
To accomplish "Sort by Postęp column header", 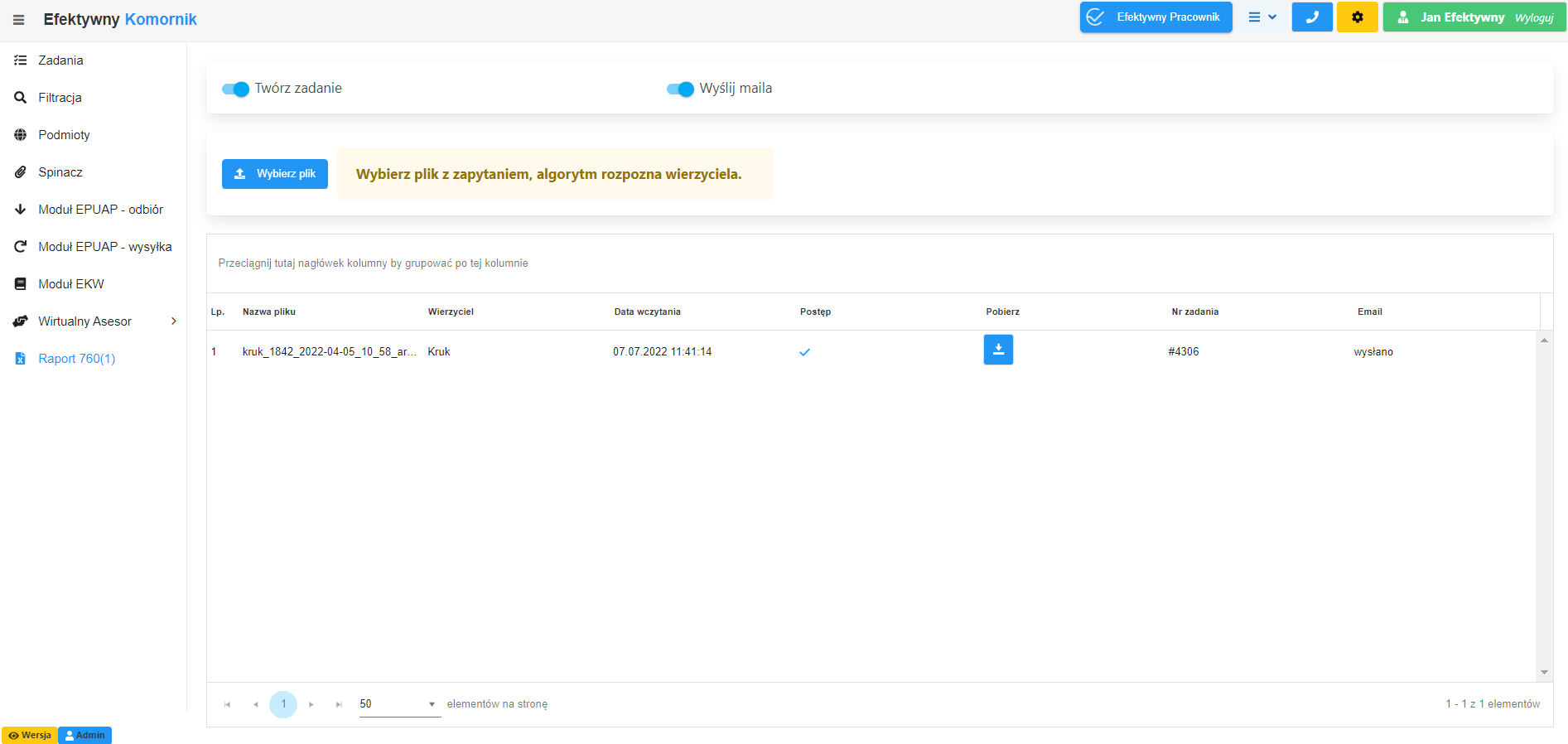I will tap(815, 312).
